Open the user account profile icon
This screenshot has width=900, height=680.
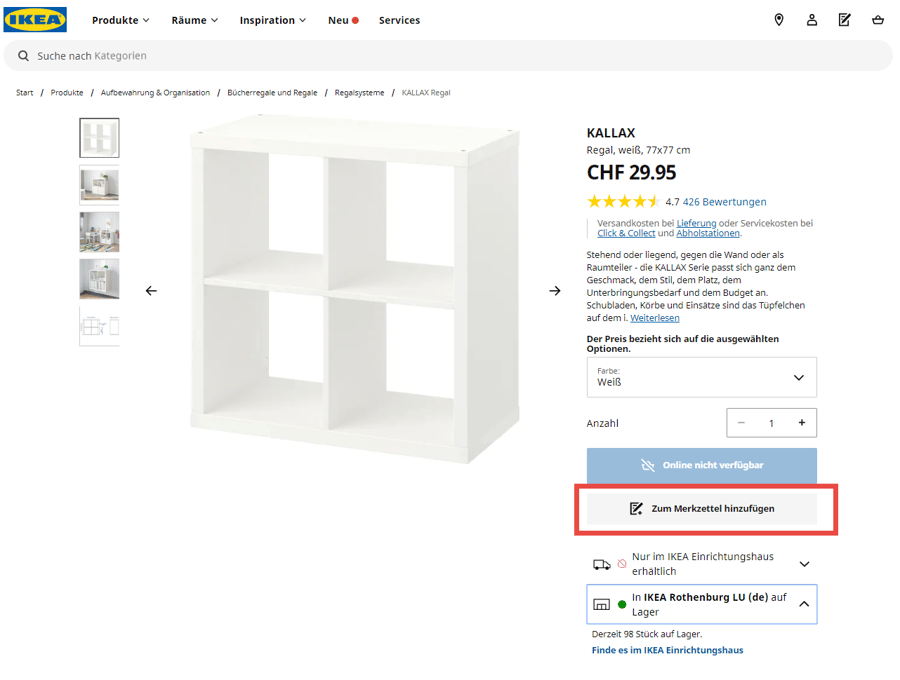coord(811,19)
